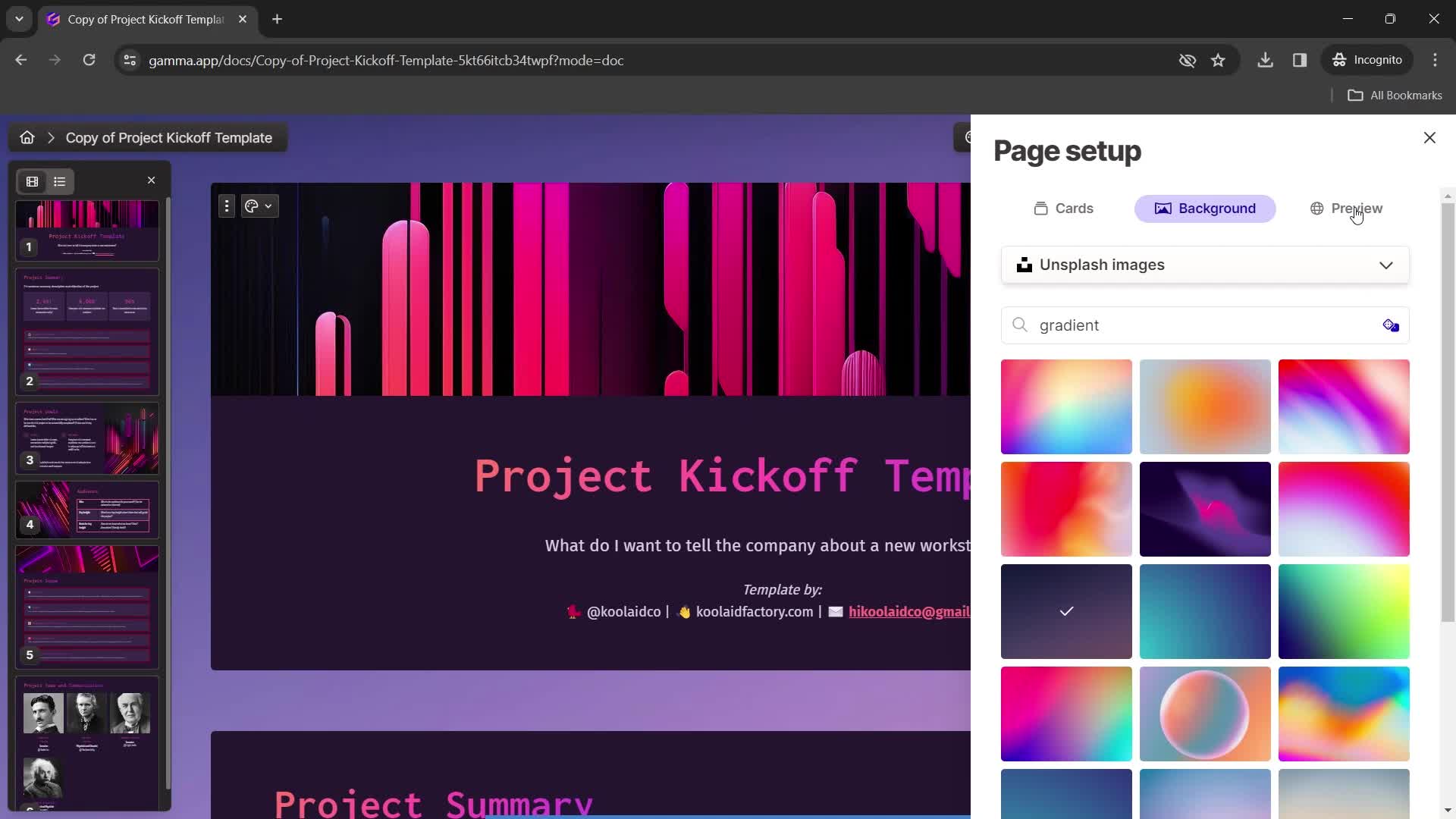This screenshot has height=819, width=1456.
Task: Open slide 4 Audiences thumbnail
Action: click(x=87, y=510)
